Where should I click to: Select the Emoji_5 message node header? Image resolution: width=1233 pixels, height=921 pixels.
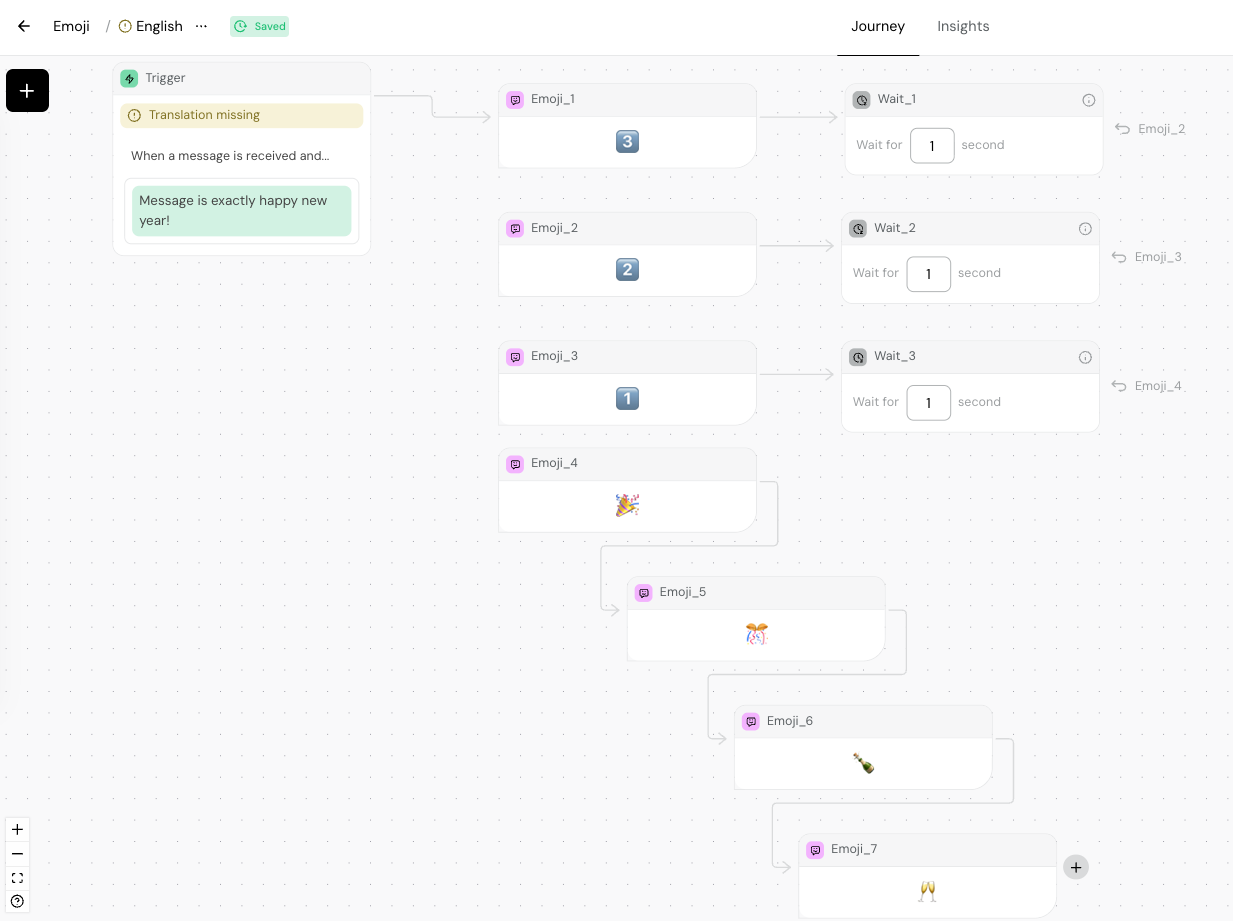click(x=756, y=592)
